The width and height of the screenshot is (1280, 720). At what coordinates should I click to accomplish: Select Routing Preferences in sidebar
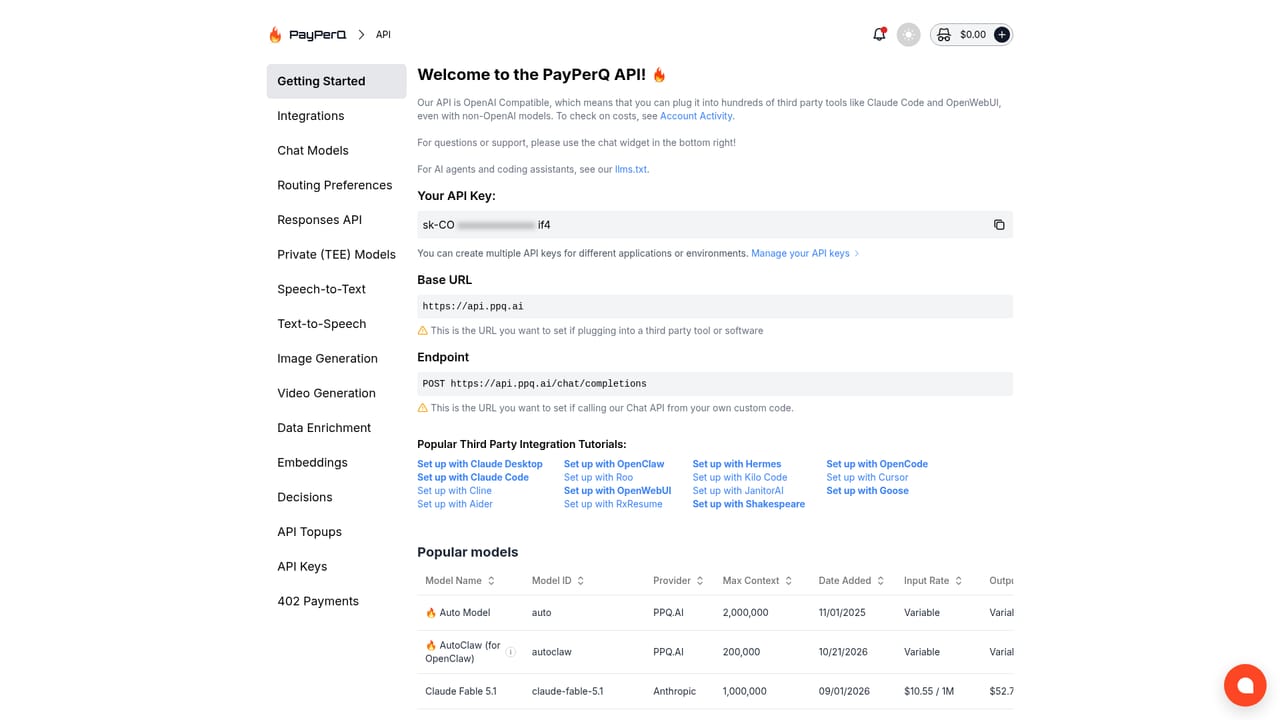336,185
